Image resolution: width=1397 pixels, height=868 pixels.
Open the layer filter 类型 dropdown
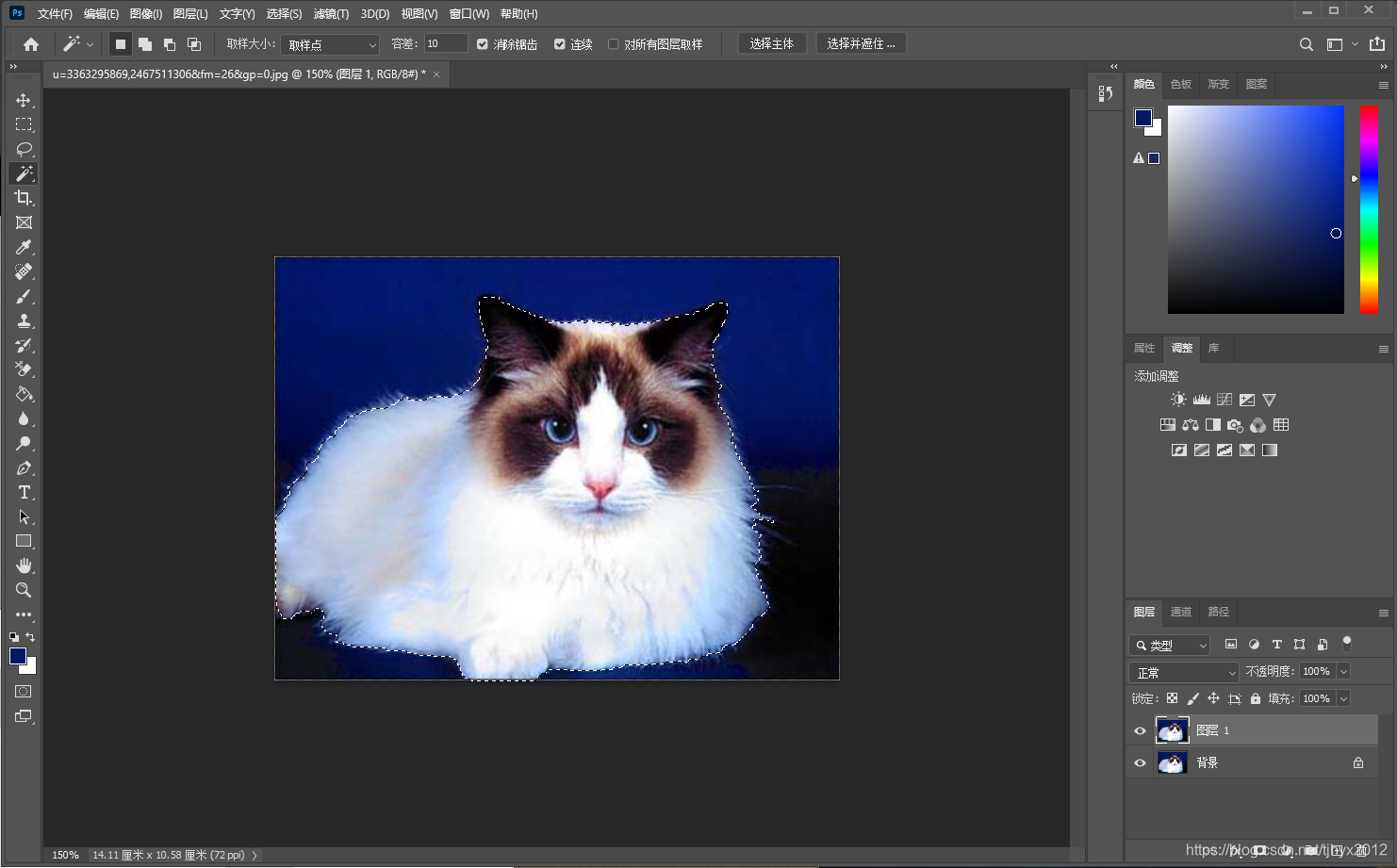click(x=1169, y=645)
